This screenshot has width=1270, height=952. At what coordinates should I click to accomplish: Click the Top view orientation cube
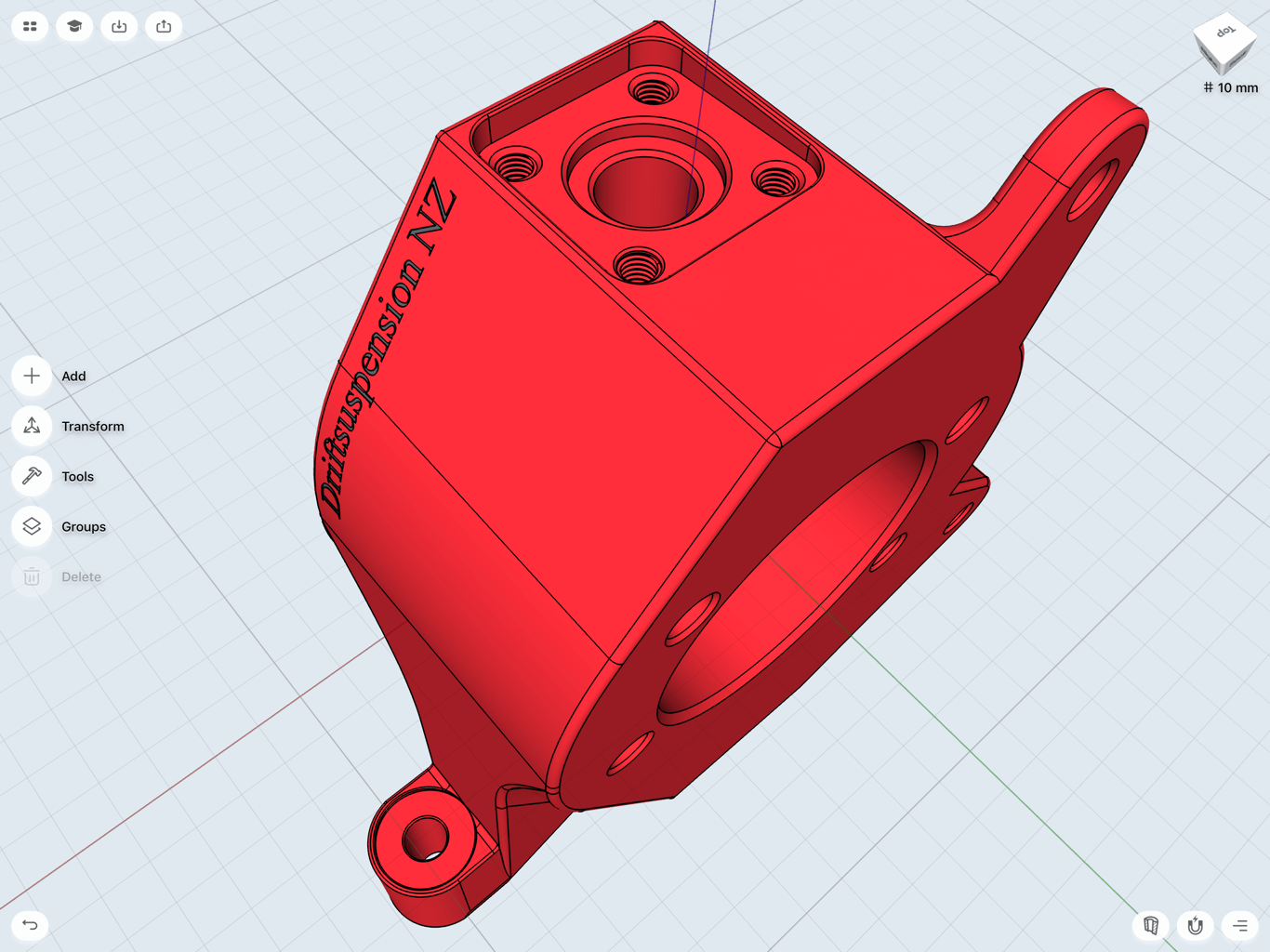click(1225, 43)
